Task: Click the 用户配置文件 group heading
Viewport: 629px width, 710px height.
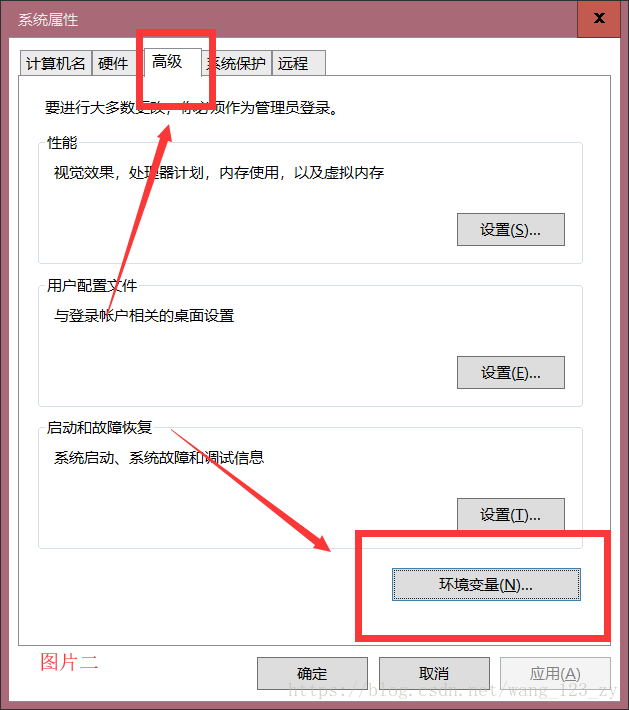Action: click(x=92, y=285)
